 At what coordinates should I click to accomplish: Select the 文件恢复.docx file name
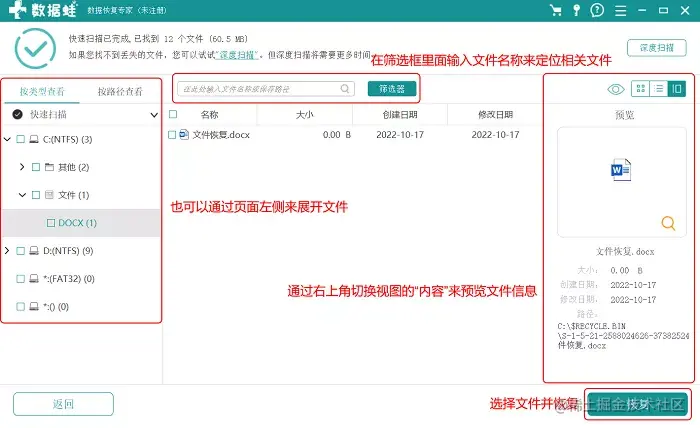(221, 134)
